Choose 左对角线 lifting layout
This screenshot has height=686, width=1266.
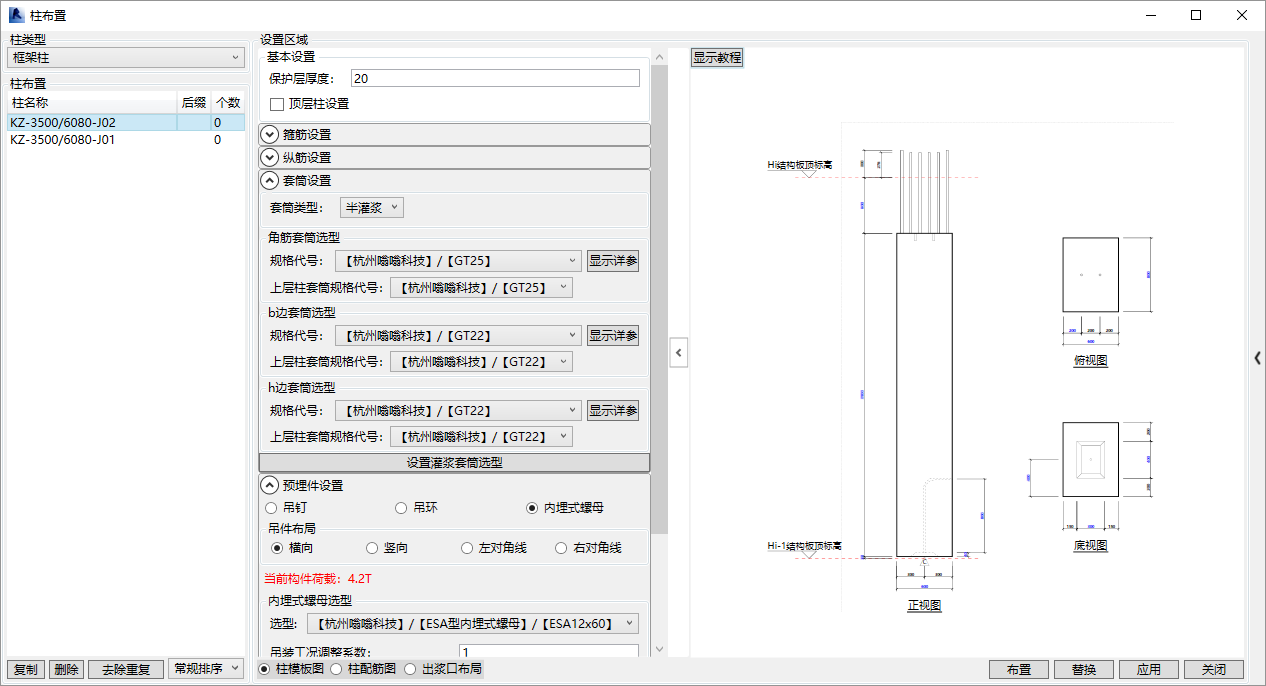coord(467,548)
